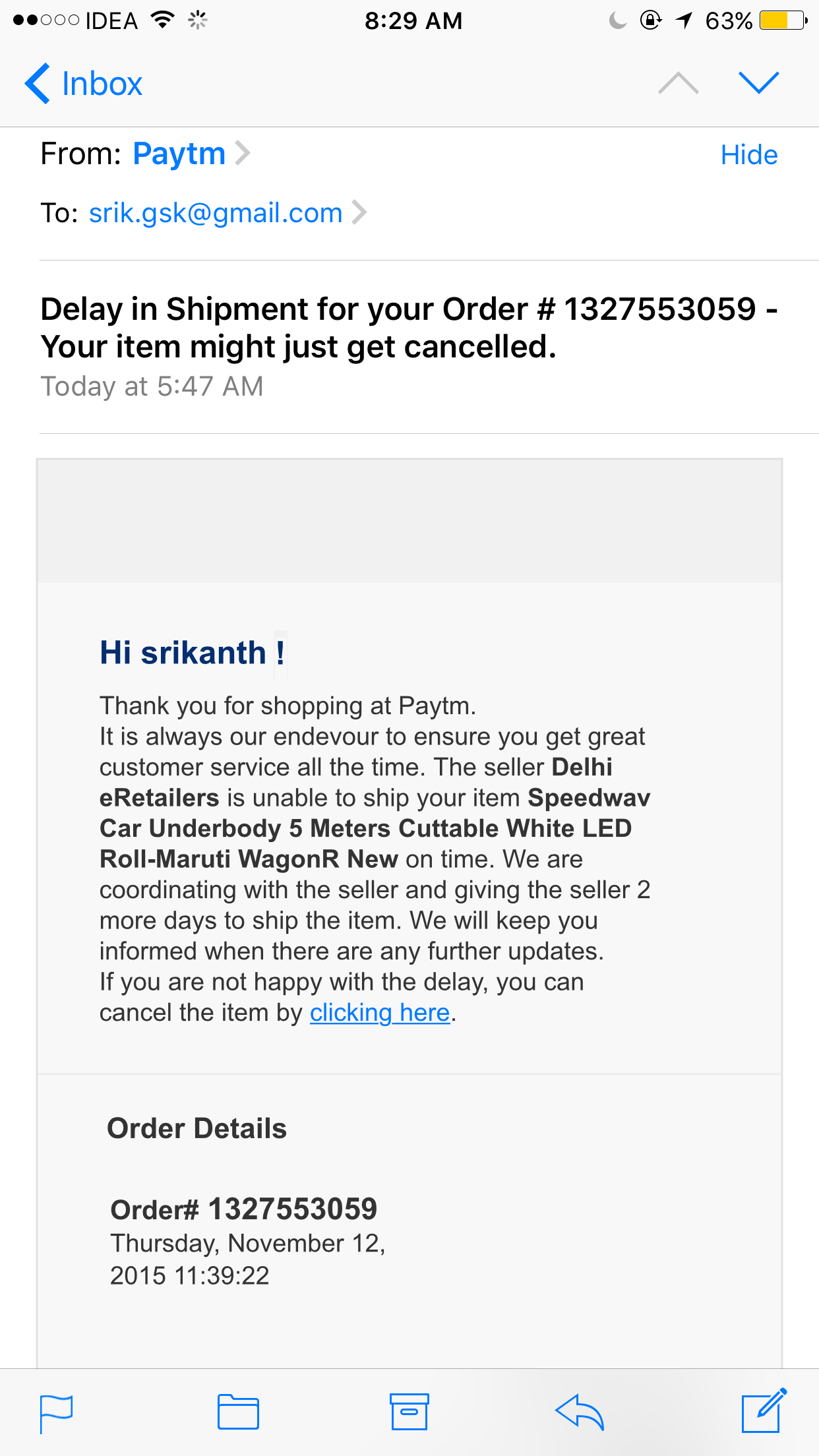Tap the reply arrow icon
Image resolution: width=819 pixels, height=1456 pixels.
(x=580, y=1412)
